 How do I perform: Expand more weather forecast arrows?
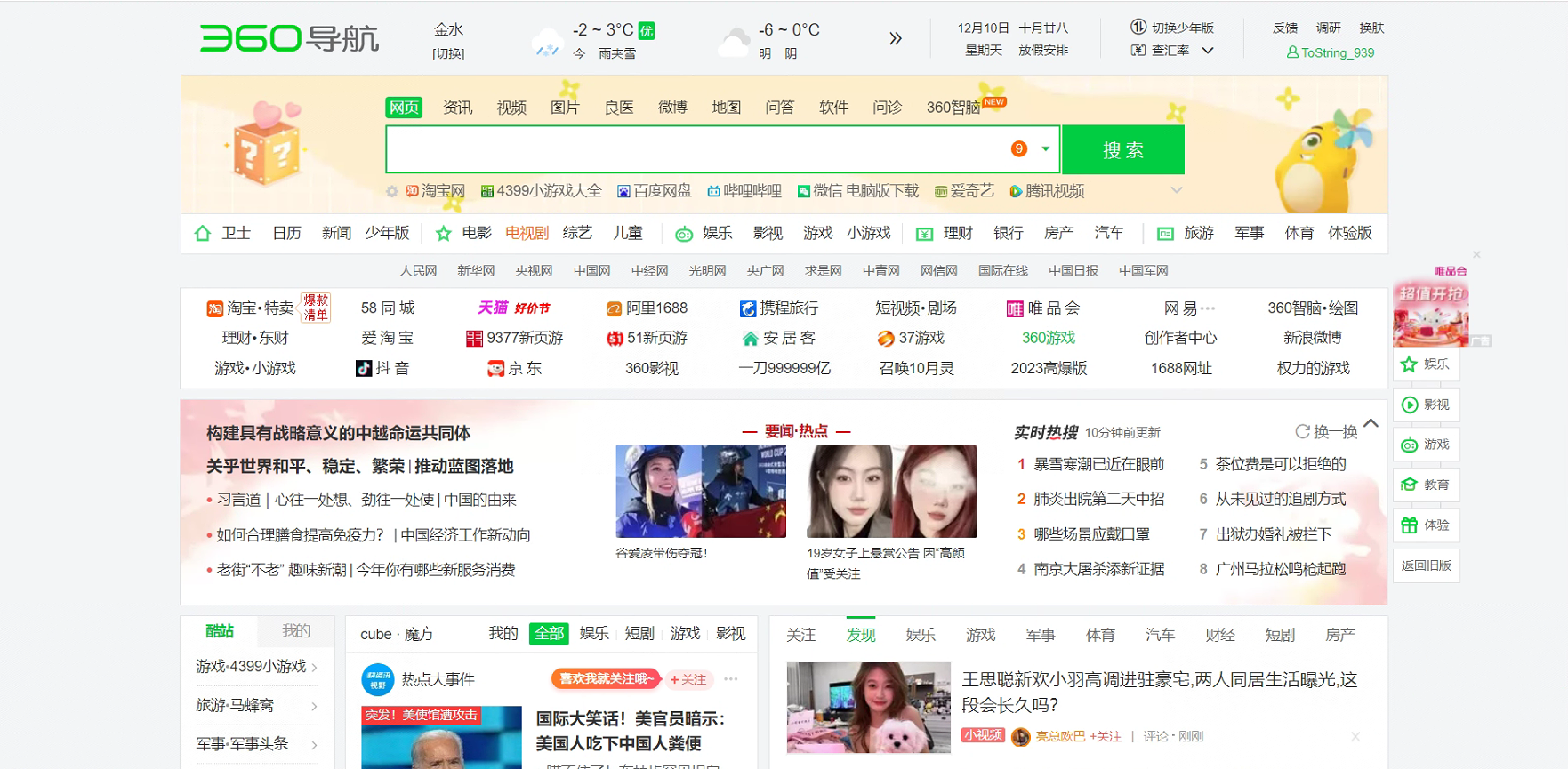coord(895,38)
